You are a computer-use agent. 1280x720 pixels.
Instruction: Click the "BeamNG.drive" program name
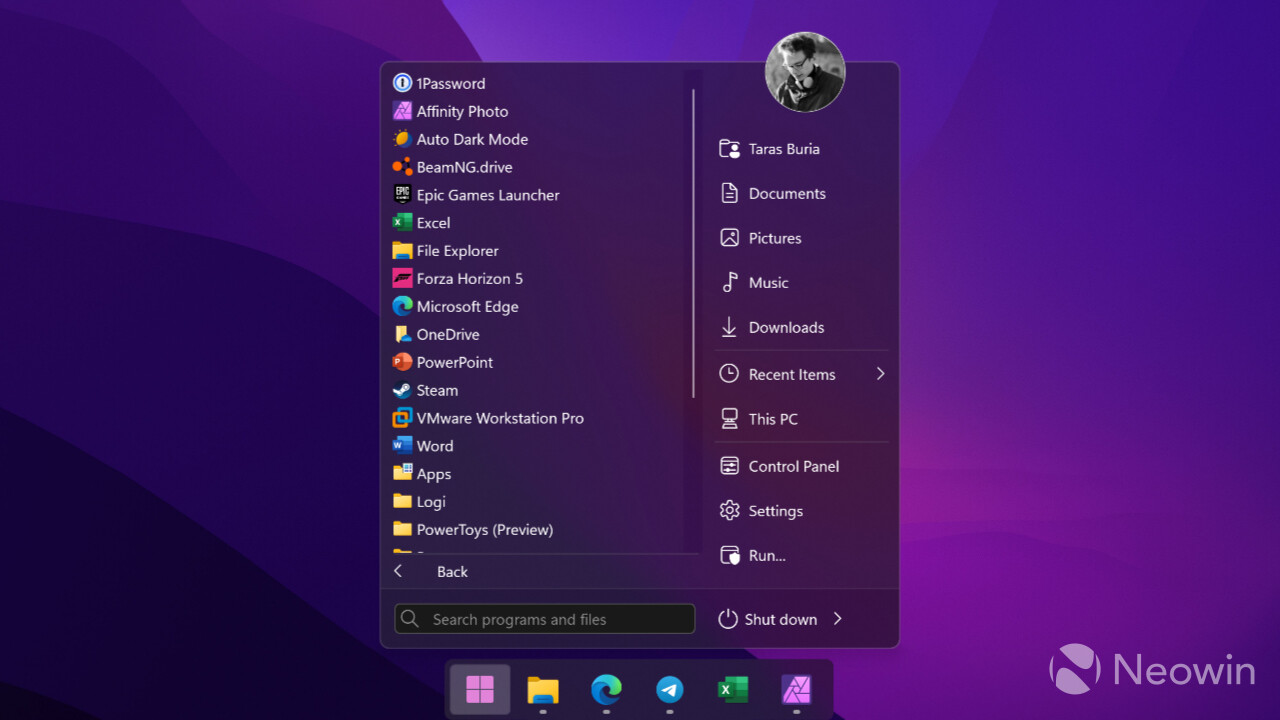[x=464, y=167]
